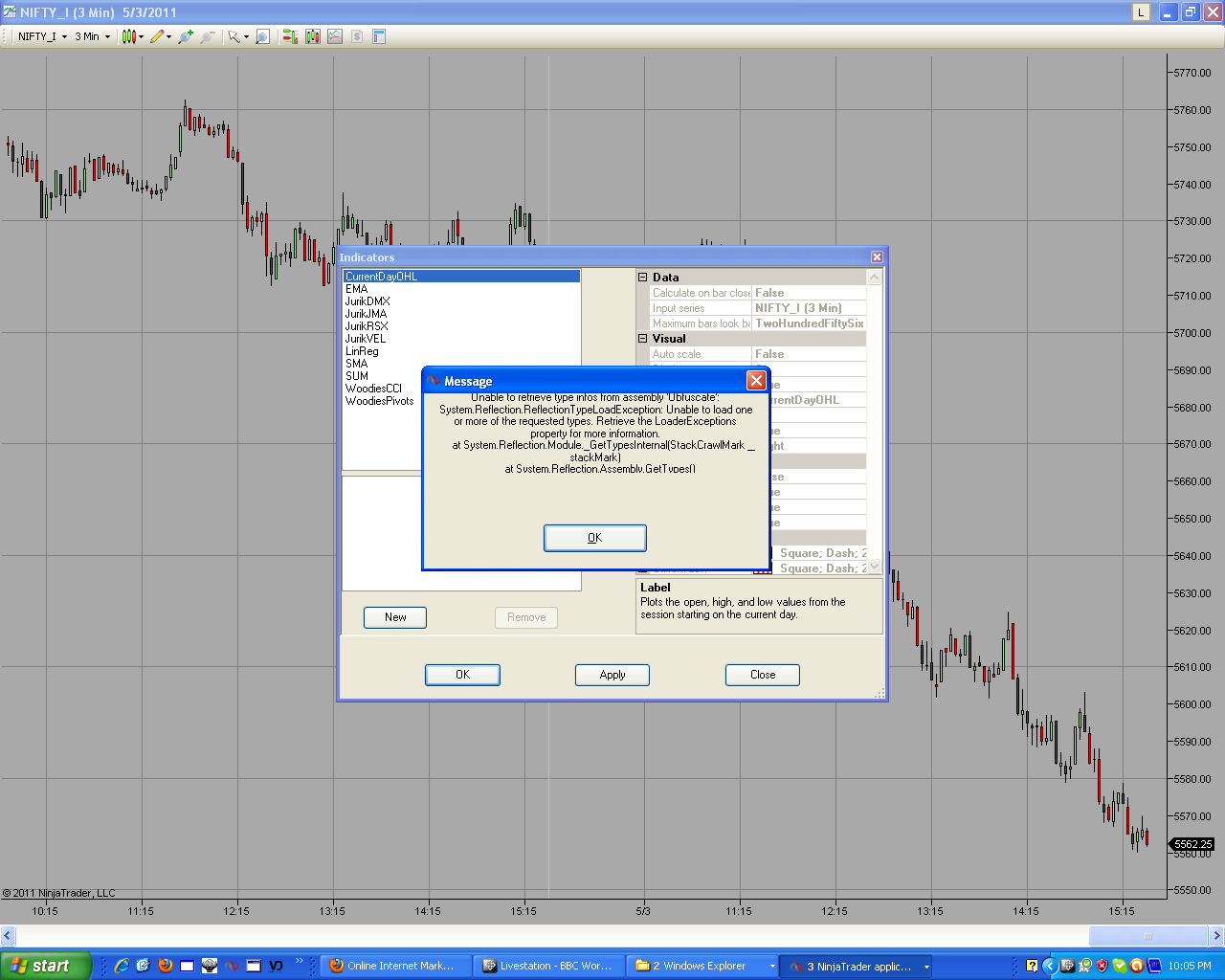Expand hidden quick launch icons chevron
This screenshot has height=980, width=1225.
click(x=299, y=962)
